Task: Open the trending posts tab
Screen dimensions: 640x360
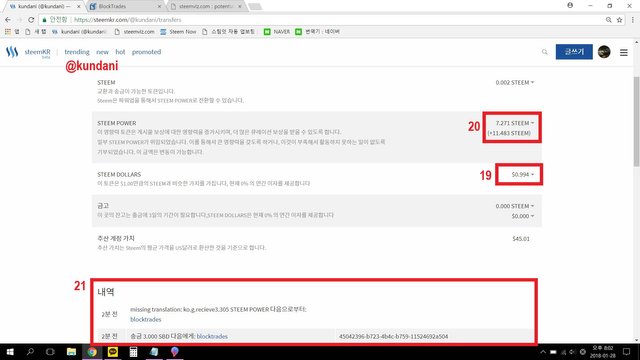Action: tap(77, 52)
